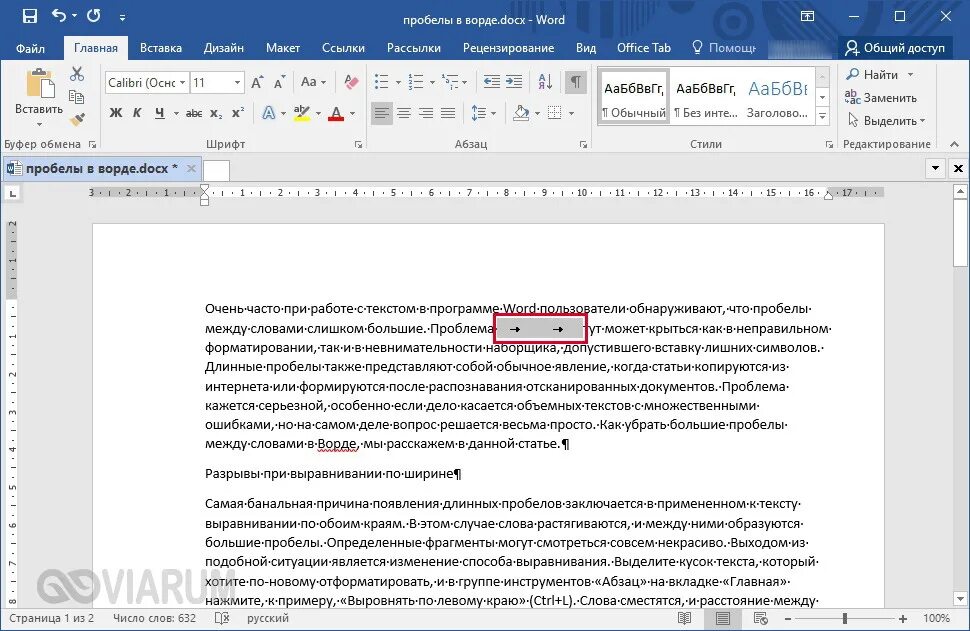Align text to the left
The image size is (970, 631).
pos(382,113)
